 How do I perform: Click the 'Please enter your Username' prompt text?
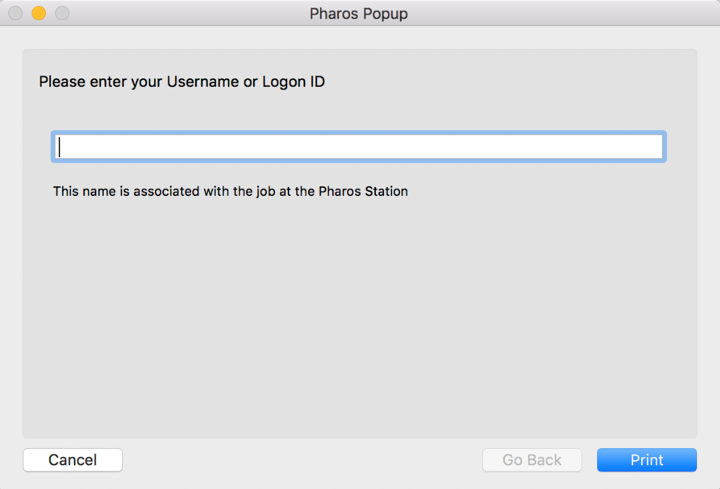click(x=182, y=82)
